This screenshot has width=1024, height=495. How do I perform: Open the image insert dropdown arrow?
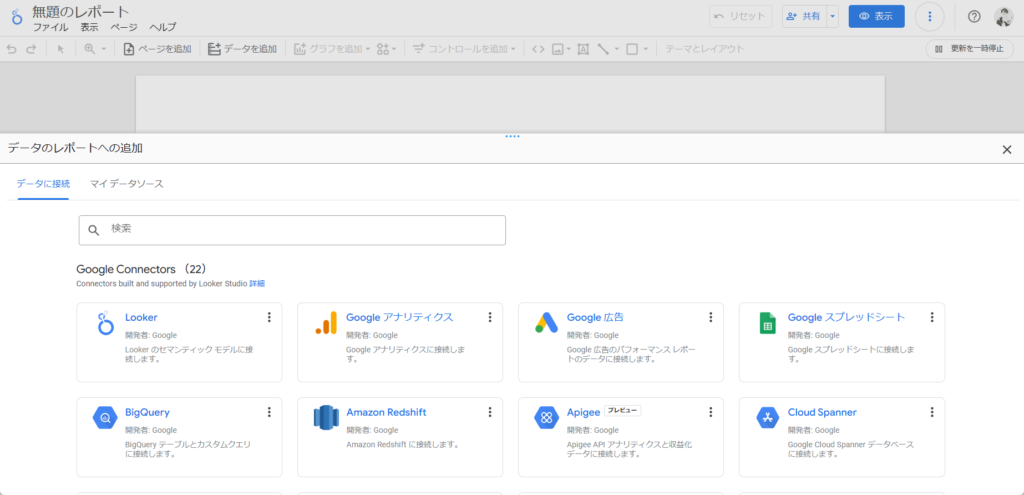click(x=569, y=50)
